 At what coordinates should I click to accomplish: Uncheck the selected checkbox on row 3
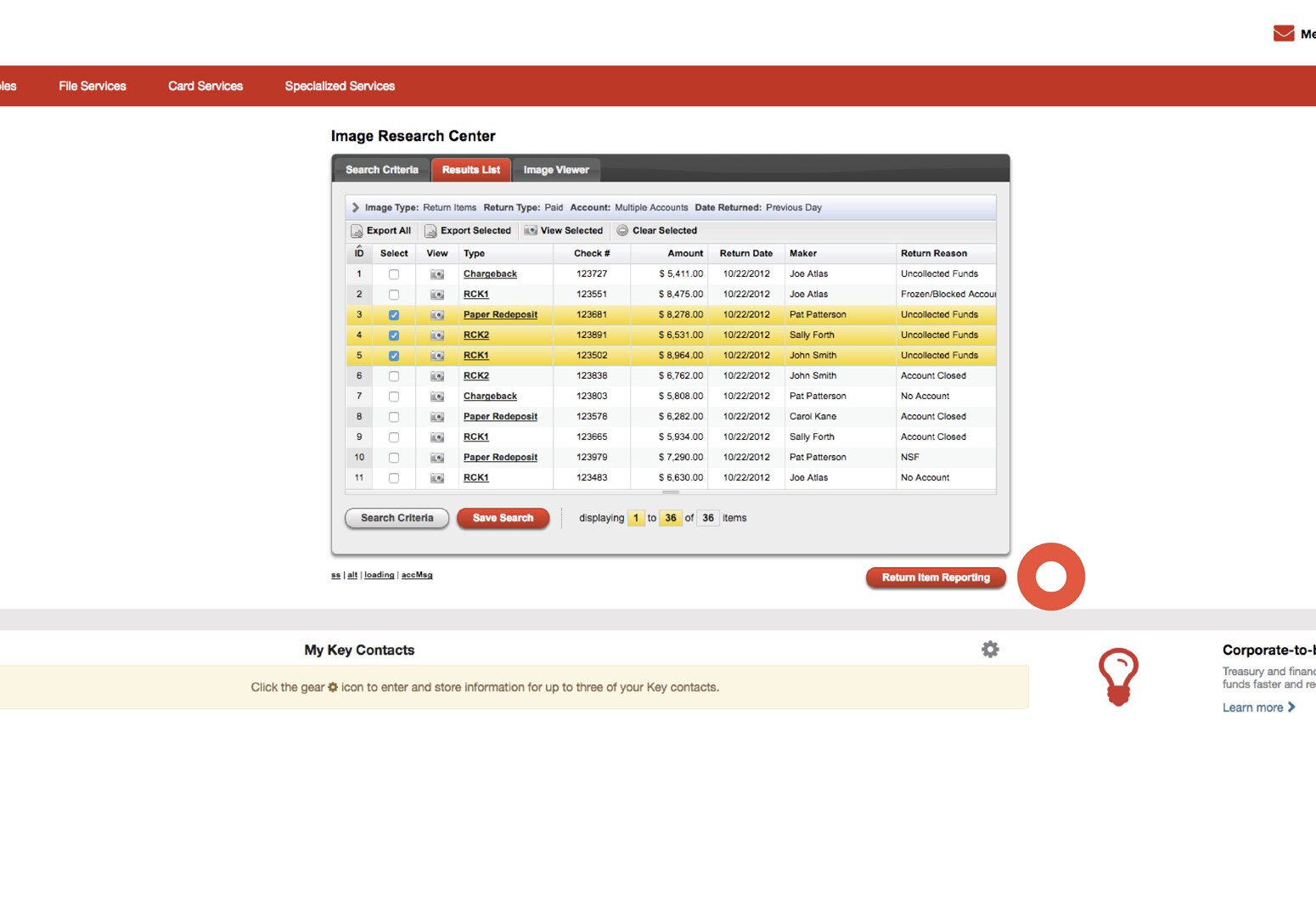pos(393,314)
